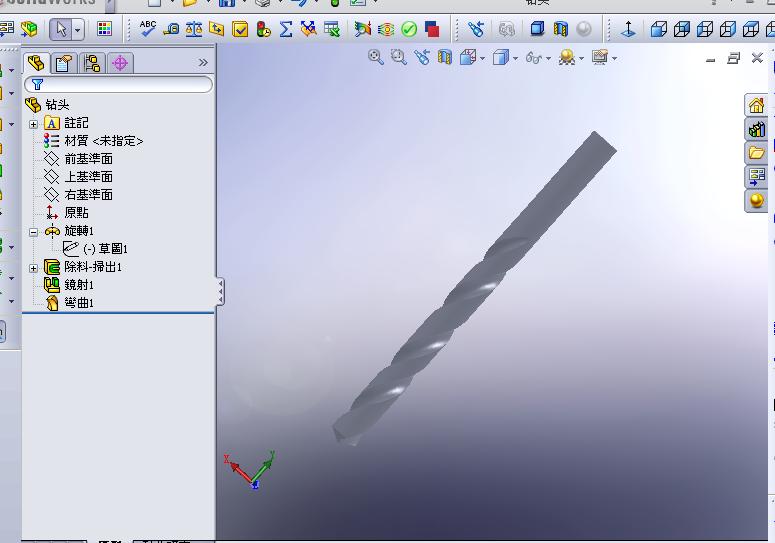Viewport: 775px width, 543px height.
Task: Click Zoom to Fit in view toolbar
Action: point(376,57)
